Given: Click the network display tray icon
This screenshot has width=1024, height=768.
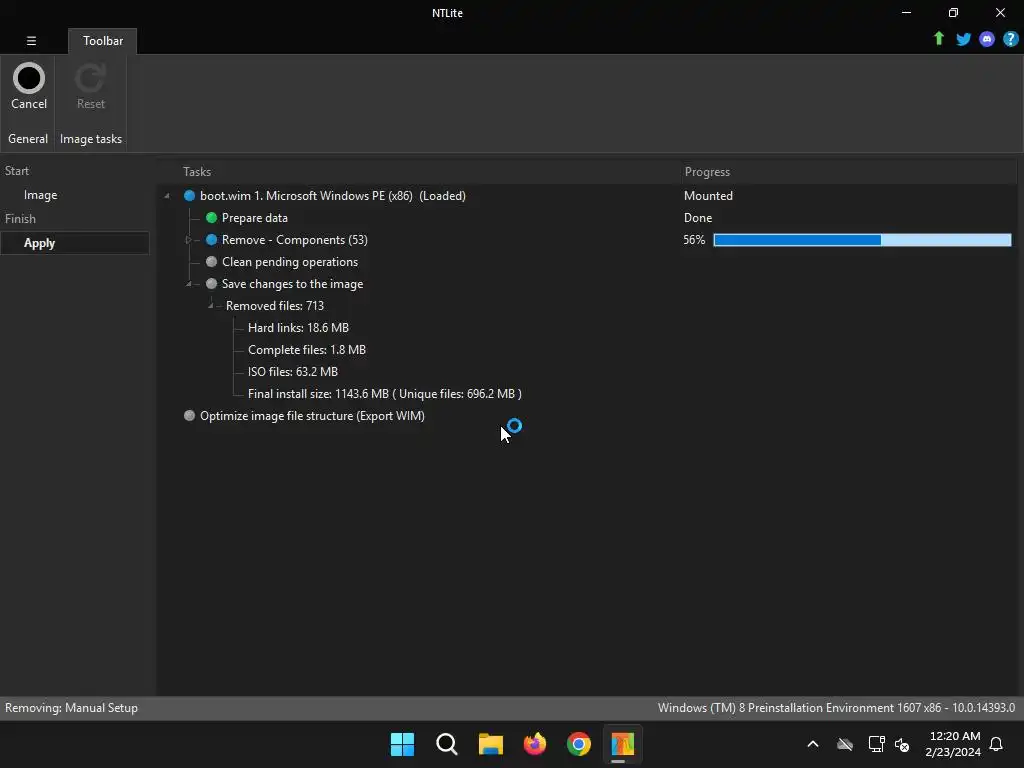Looking at the screenshot, I should click(876, 744).
